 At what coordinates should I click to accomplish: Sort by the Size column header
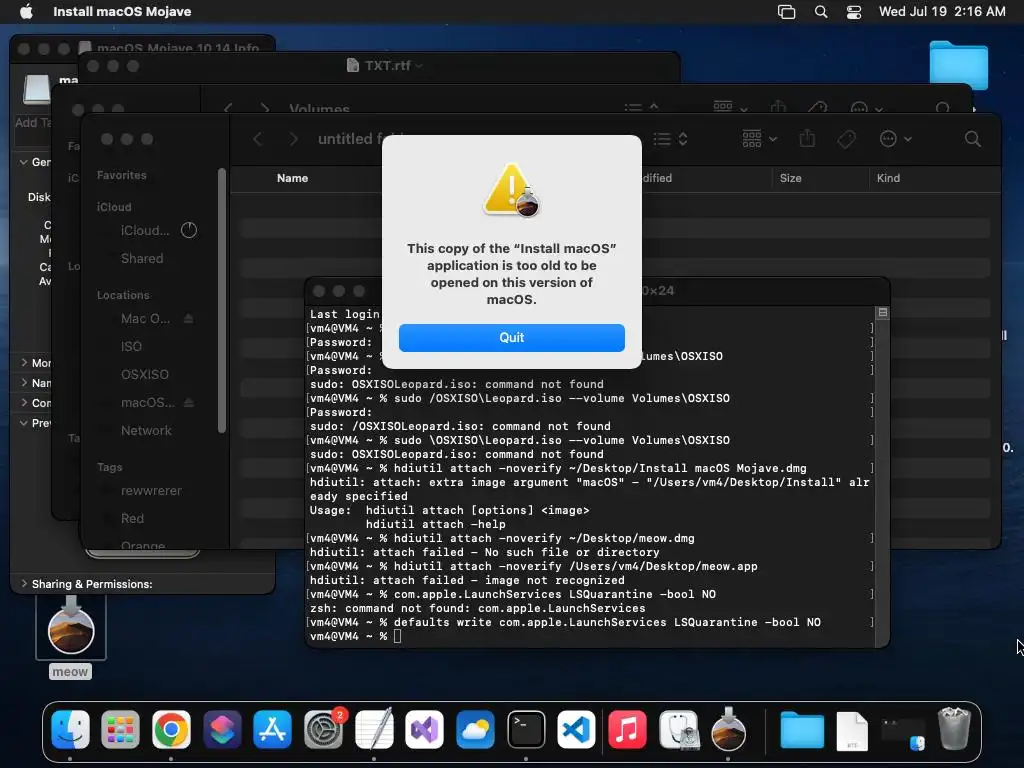(x=790, y=178)
